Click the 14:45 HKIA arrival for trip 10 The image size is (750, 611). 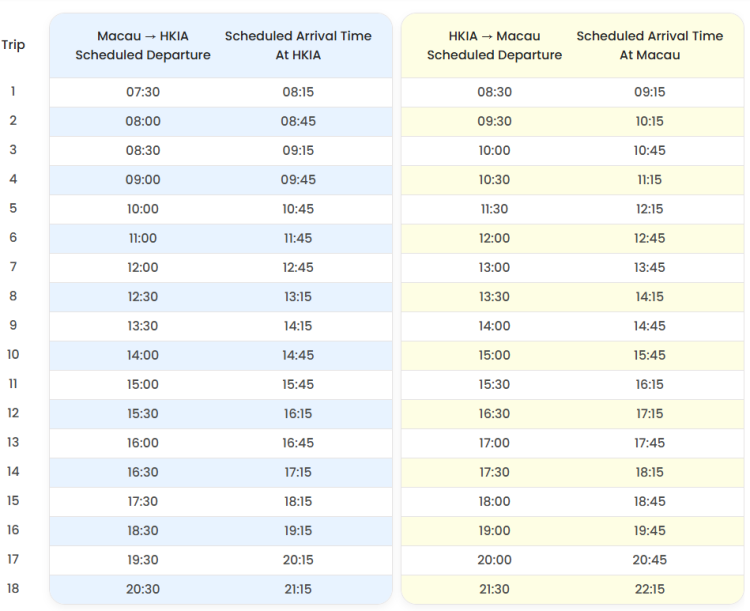point(298,355)
